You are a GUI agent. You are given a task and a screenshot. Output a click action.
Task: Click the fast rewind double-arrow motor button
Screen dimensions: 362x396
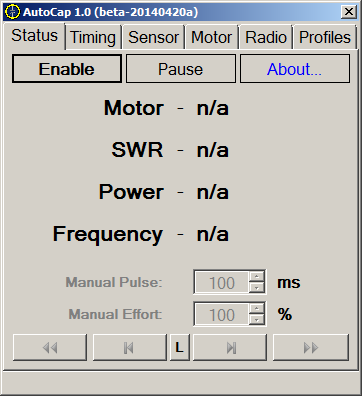point(50,348)
